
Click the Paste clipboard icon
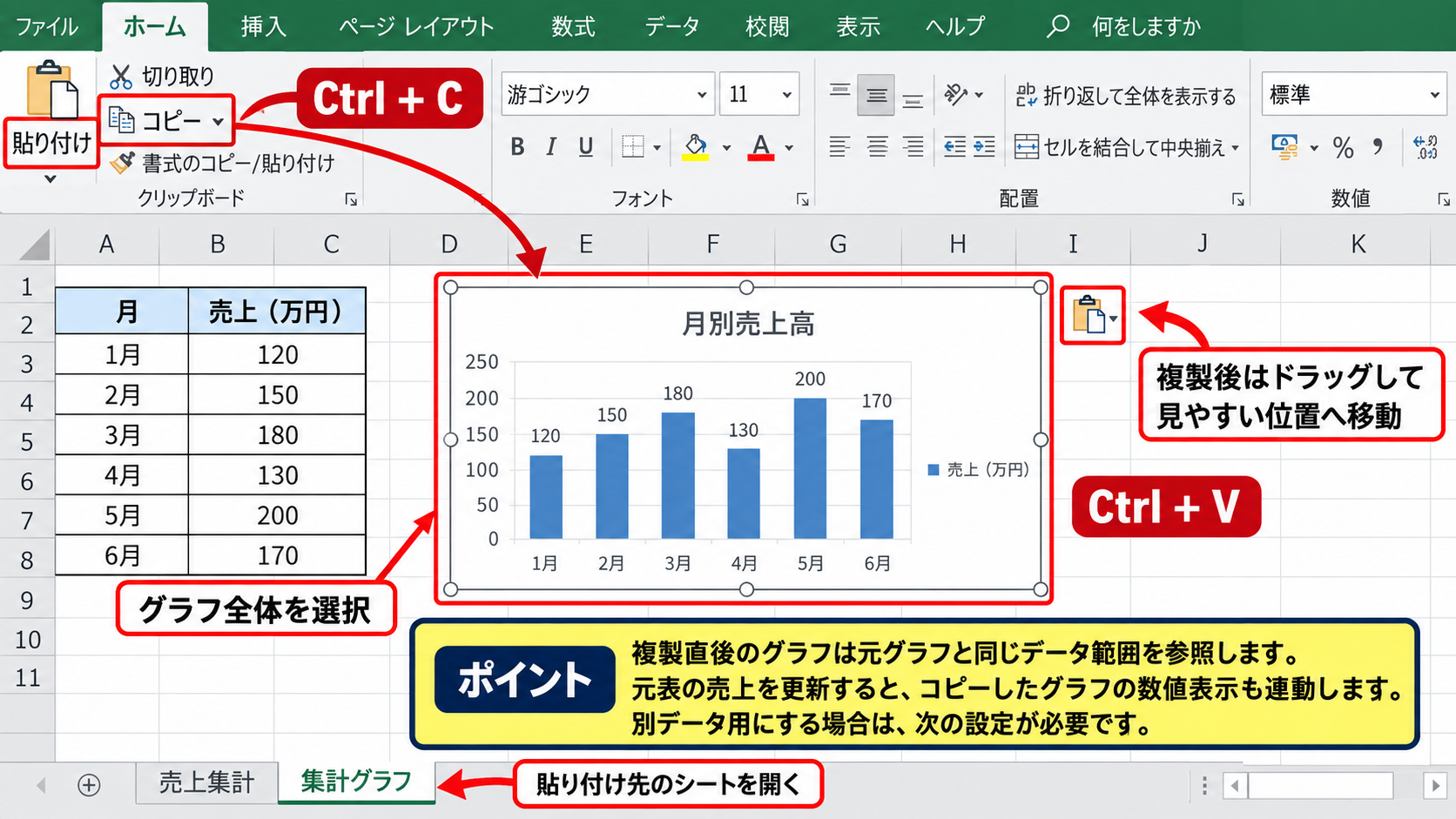point(51,89)
